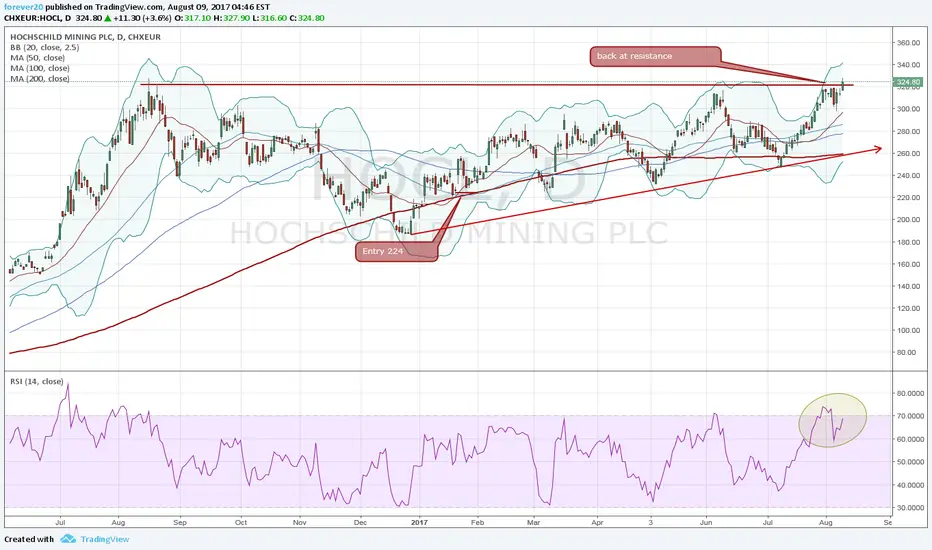
Task: Click the Mar label on the date axis
Action: [x=534, y=523]
